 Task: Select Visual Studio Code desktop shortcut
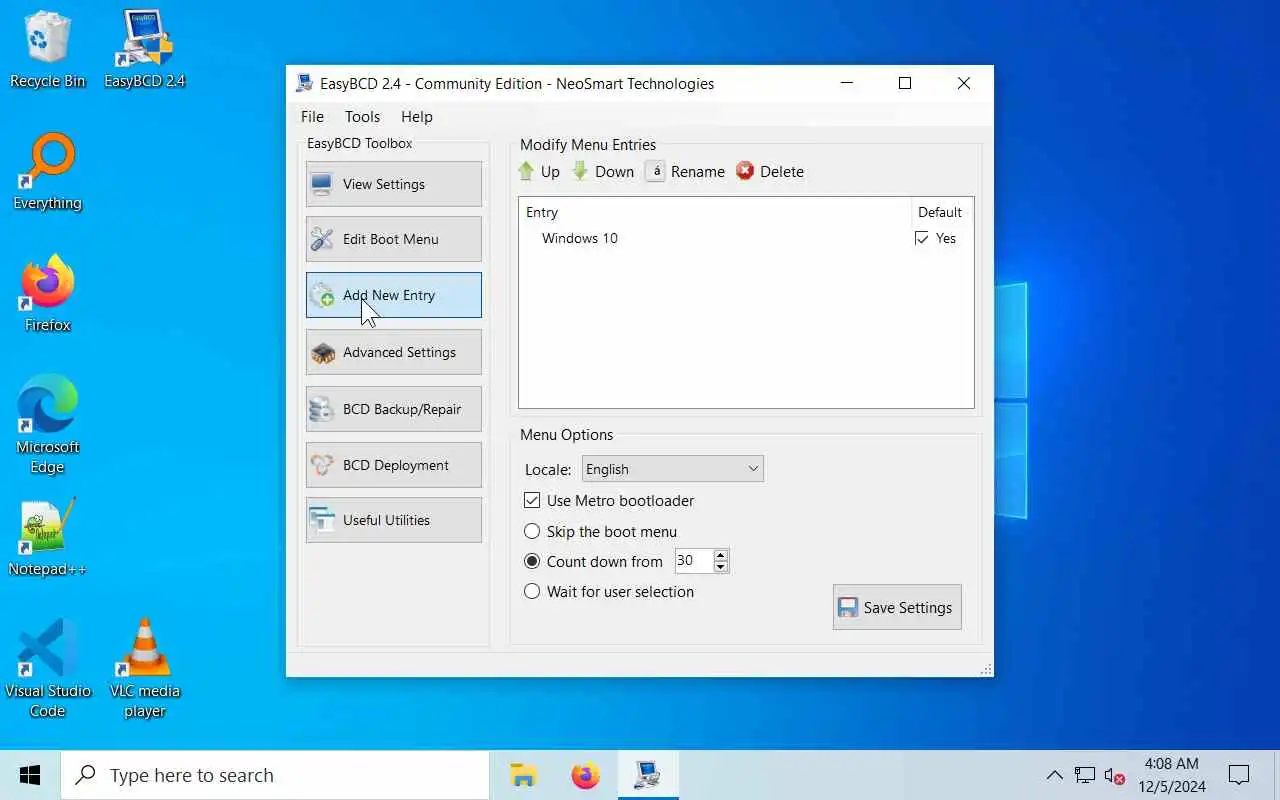[47, 668]
